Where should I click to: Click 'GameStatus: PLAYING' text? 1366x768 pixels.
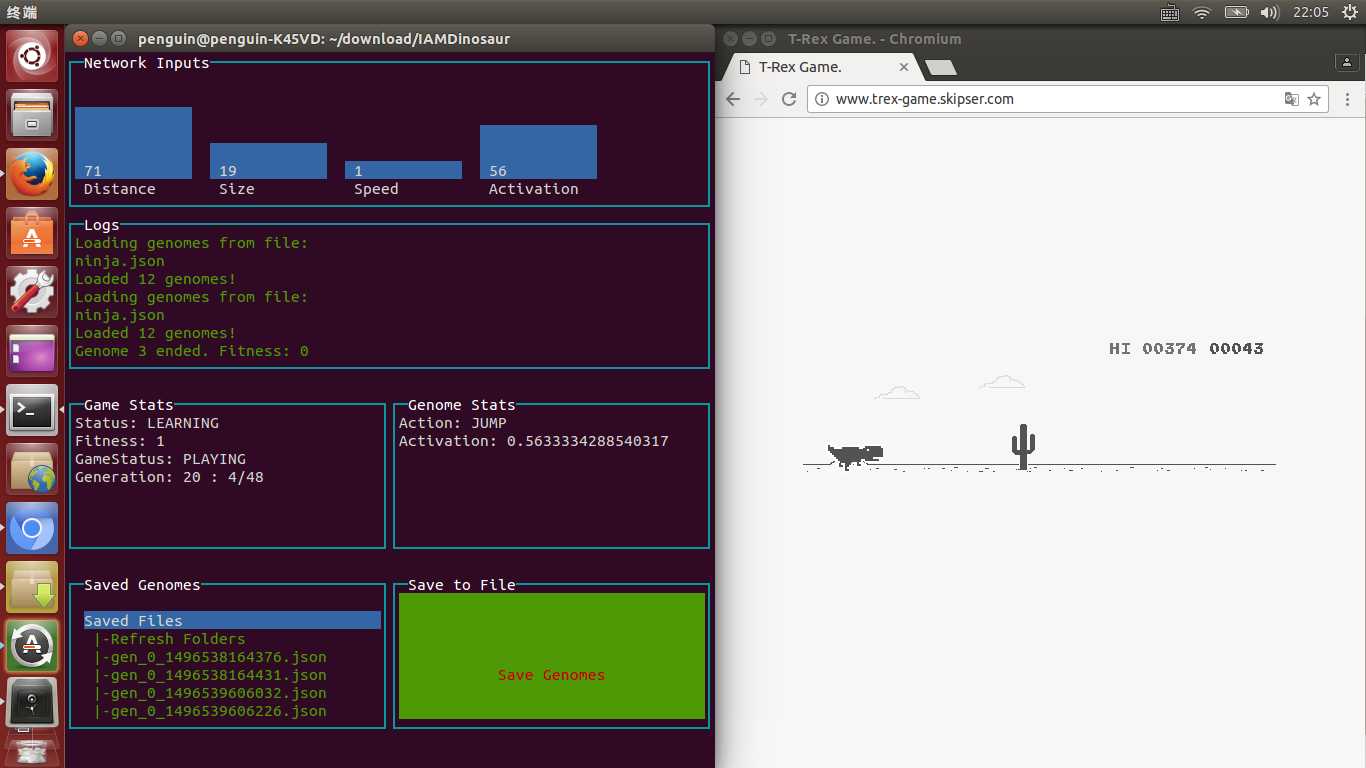click(x=160, y=459)
